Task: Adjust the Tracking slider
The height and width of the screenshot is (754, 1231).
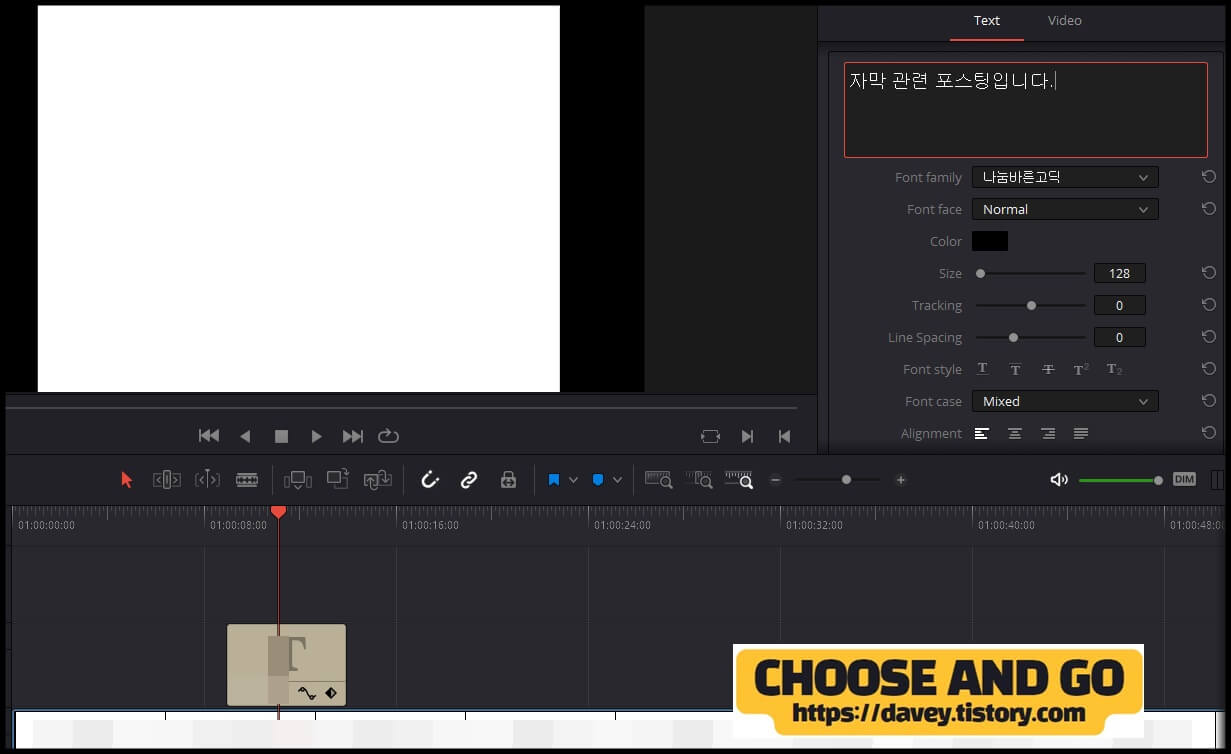Action: [x=1030, y=305]
